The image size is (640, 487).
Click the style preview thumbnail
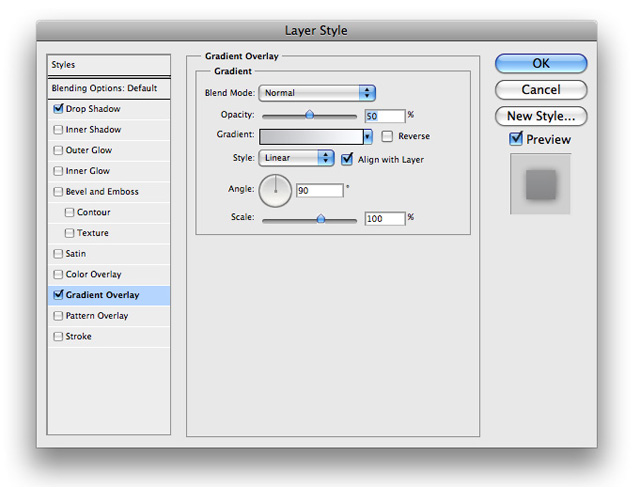point(540,184)
